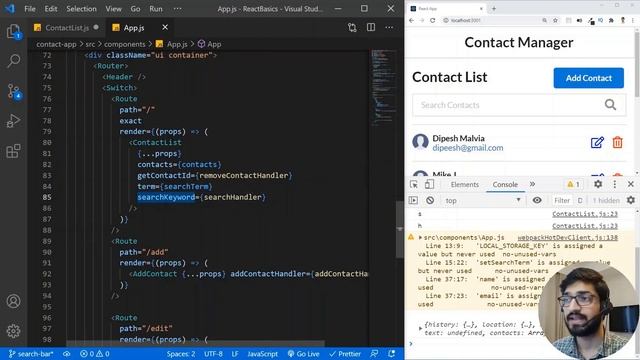The width and height of the screenshot is (640, 360).
Task: Go back in the browser
Action: (411, 20)
